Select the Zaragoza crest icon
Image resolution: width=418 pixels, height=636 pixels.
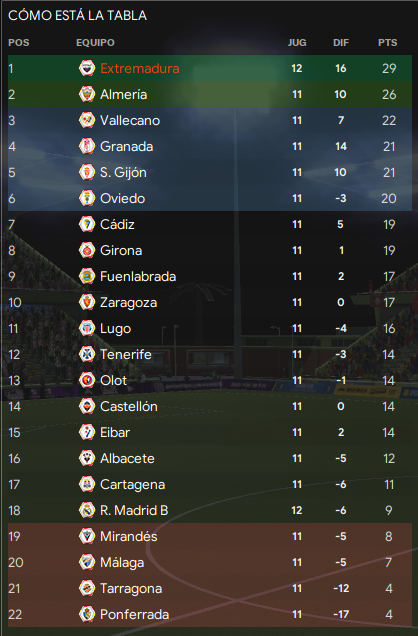pos(87,302)
